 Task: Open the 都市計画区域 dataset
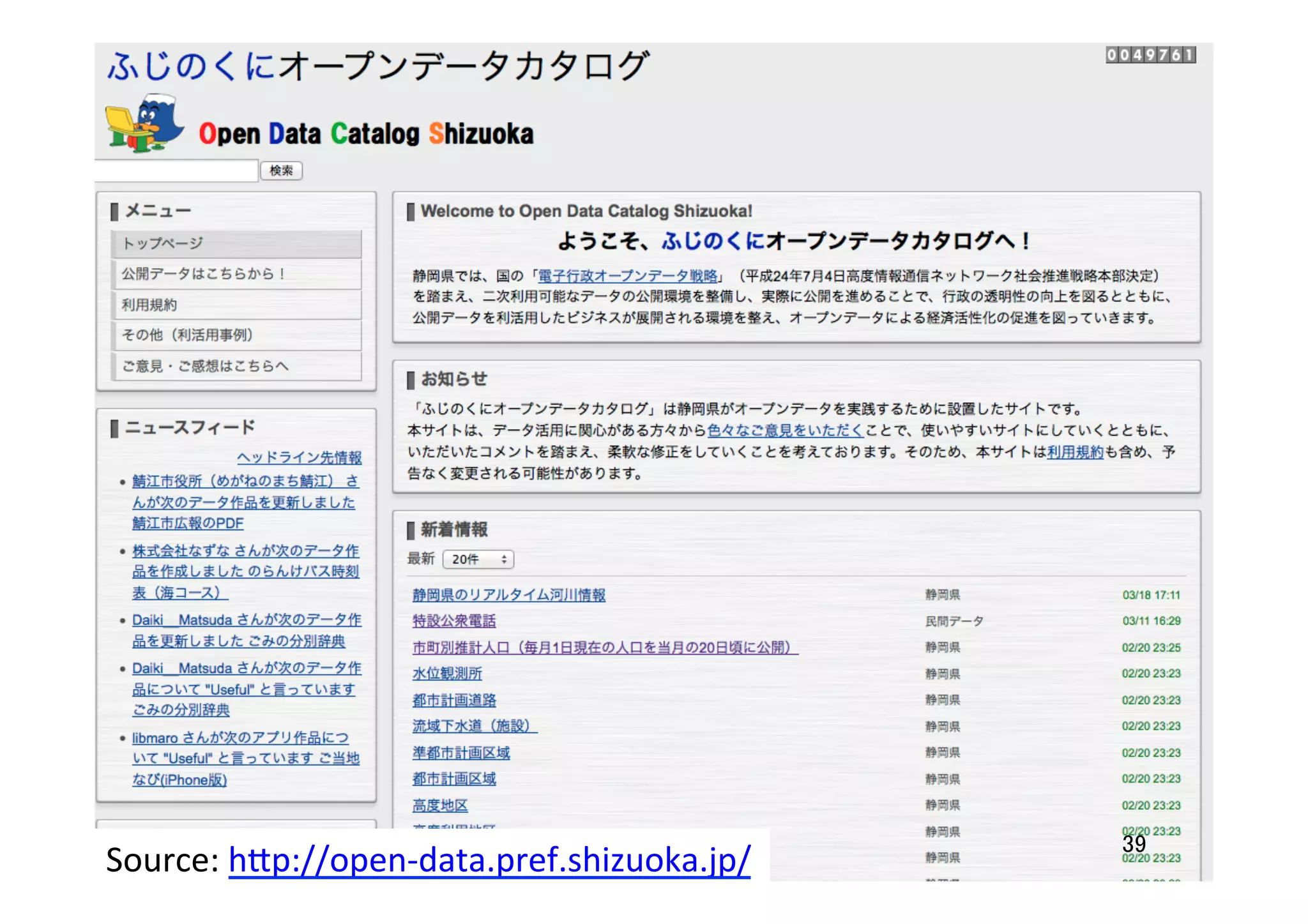pyautogui.click(x=453, y=779)
